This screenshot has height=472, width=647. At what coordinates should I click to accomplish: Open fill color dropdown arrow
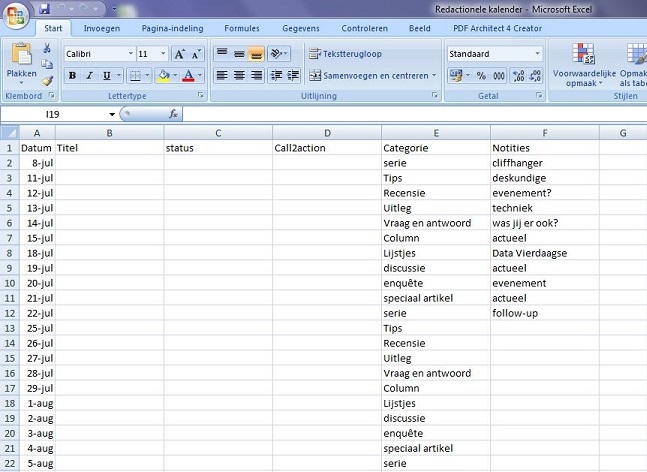point(175,76)
